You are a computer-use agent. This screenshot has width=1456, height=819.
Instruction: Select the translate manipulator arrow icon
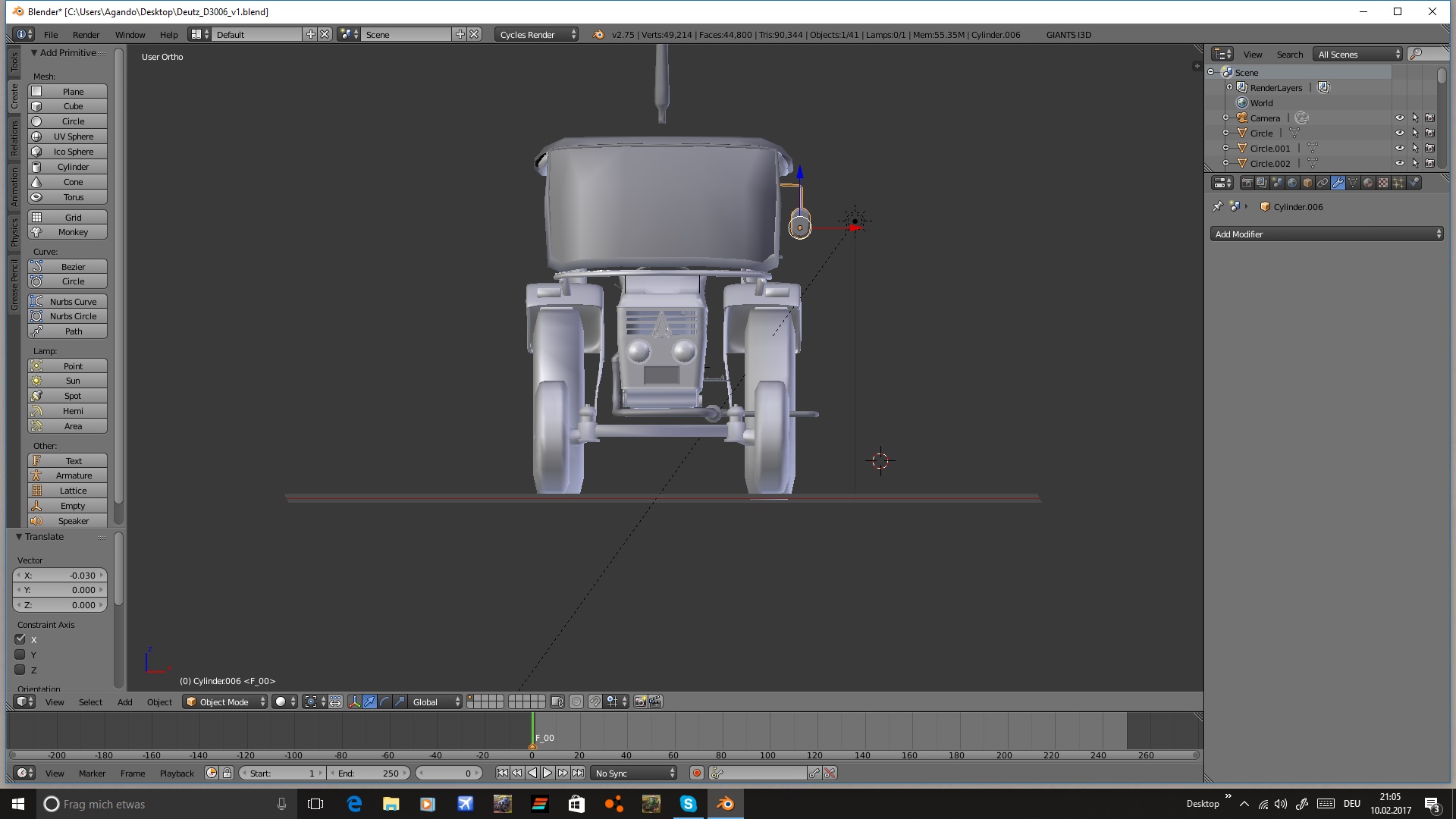369,701
